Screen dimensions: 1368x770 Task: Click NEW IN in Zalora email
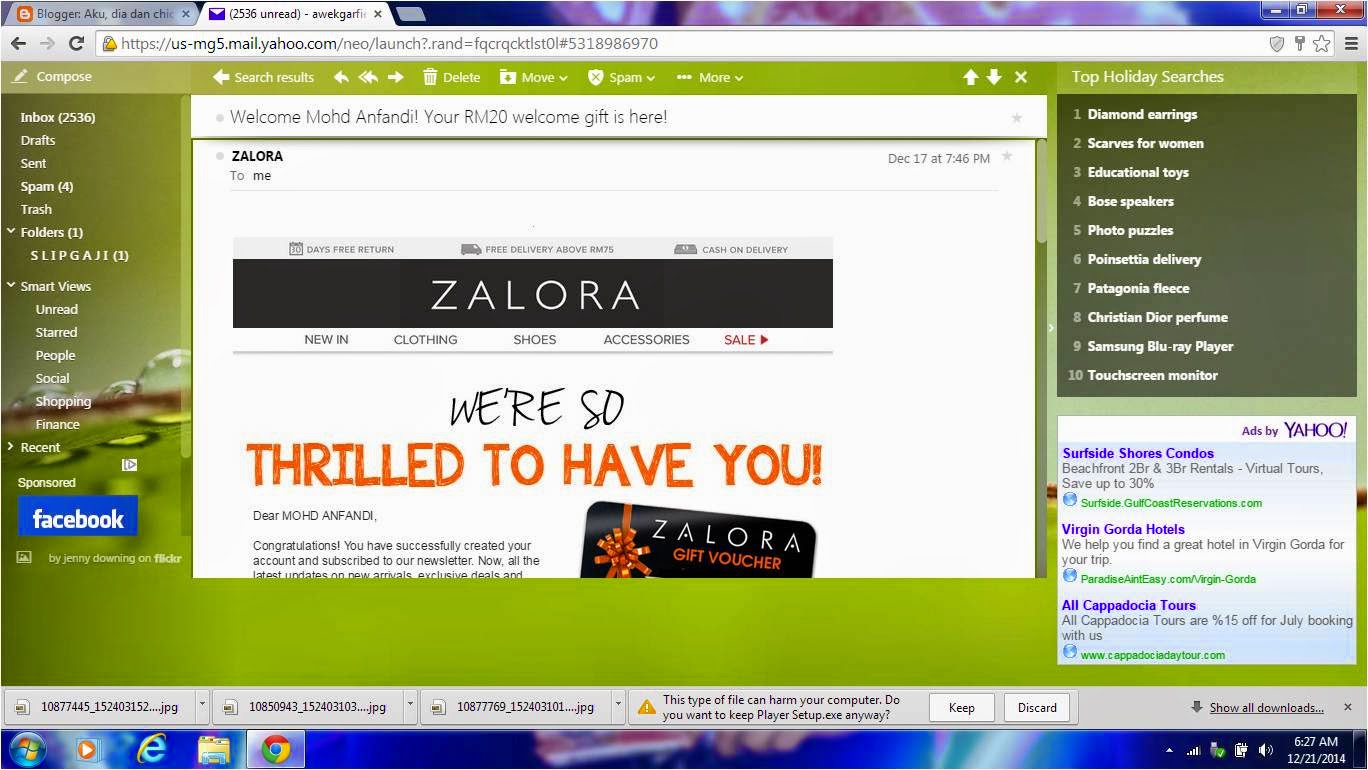326,340
